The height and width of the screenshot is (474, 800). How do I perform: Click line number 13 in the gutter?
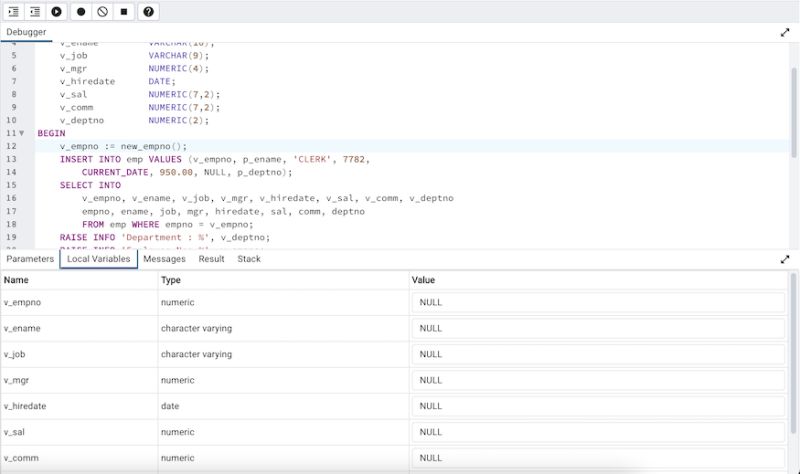(x=11, y=159)
